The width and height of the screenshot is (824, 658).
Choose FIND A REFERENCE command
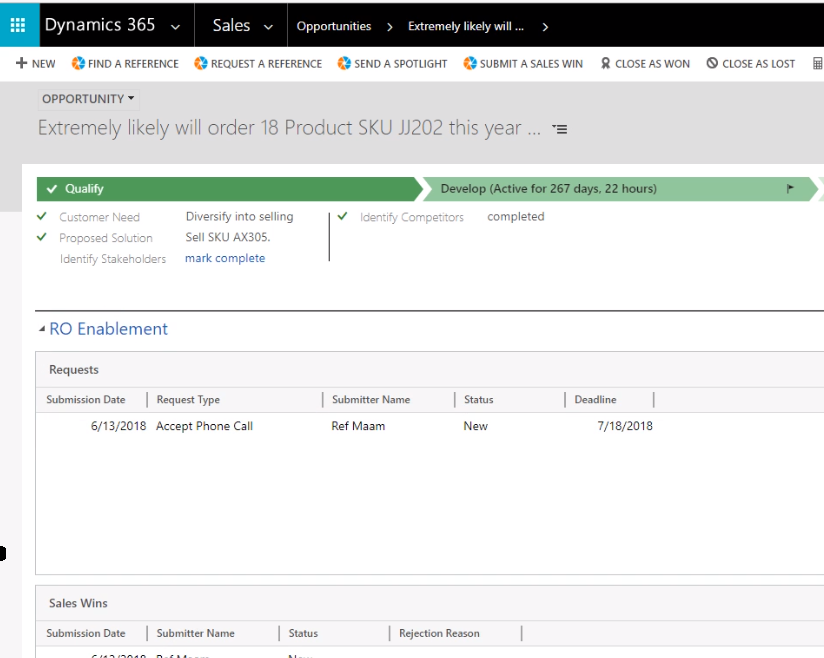click(133, 64)
